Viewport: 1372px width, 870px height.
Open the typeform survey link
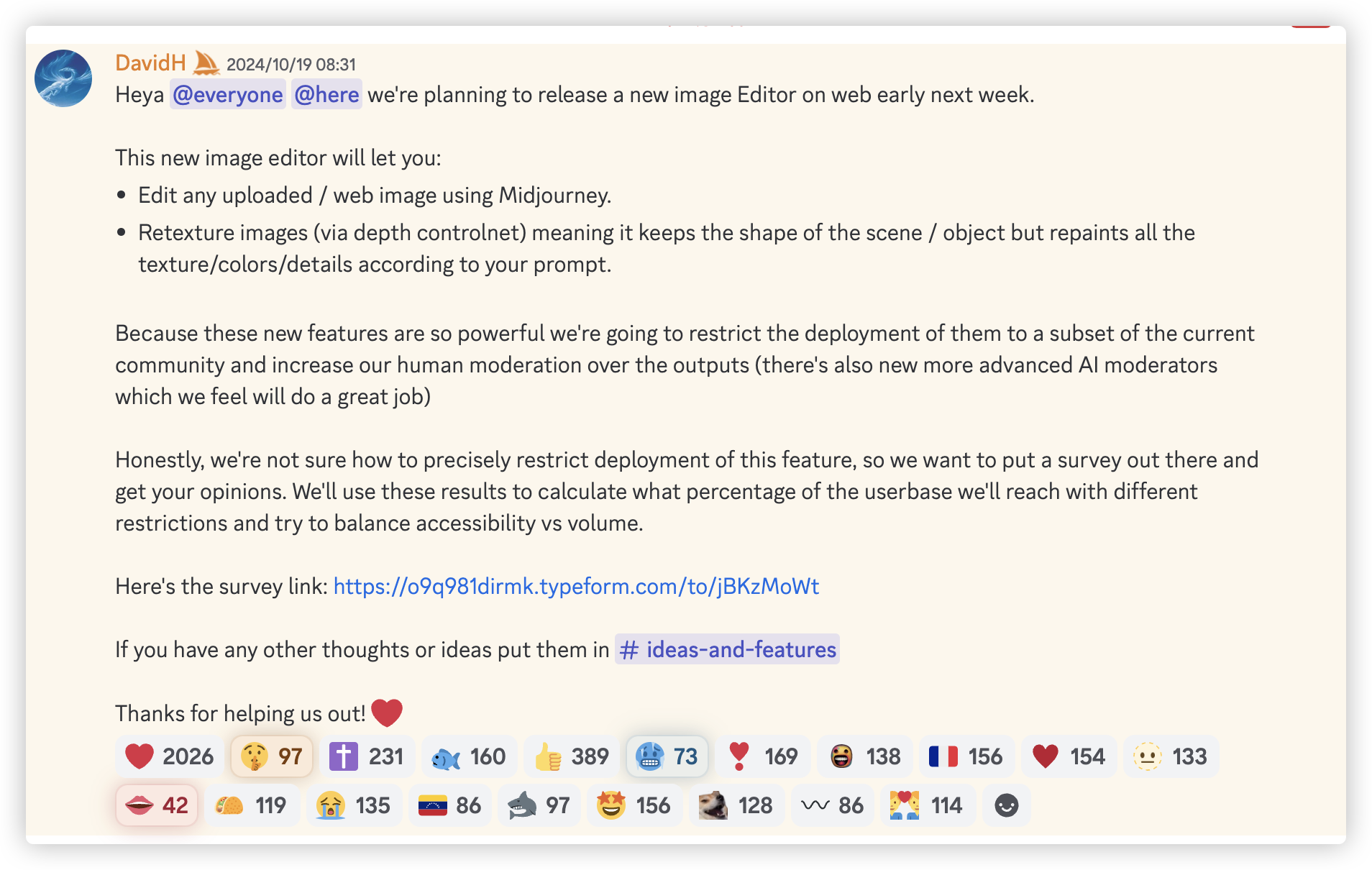[576, 587]
